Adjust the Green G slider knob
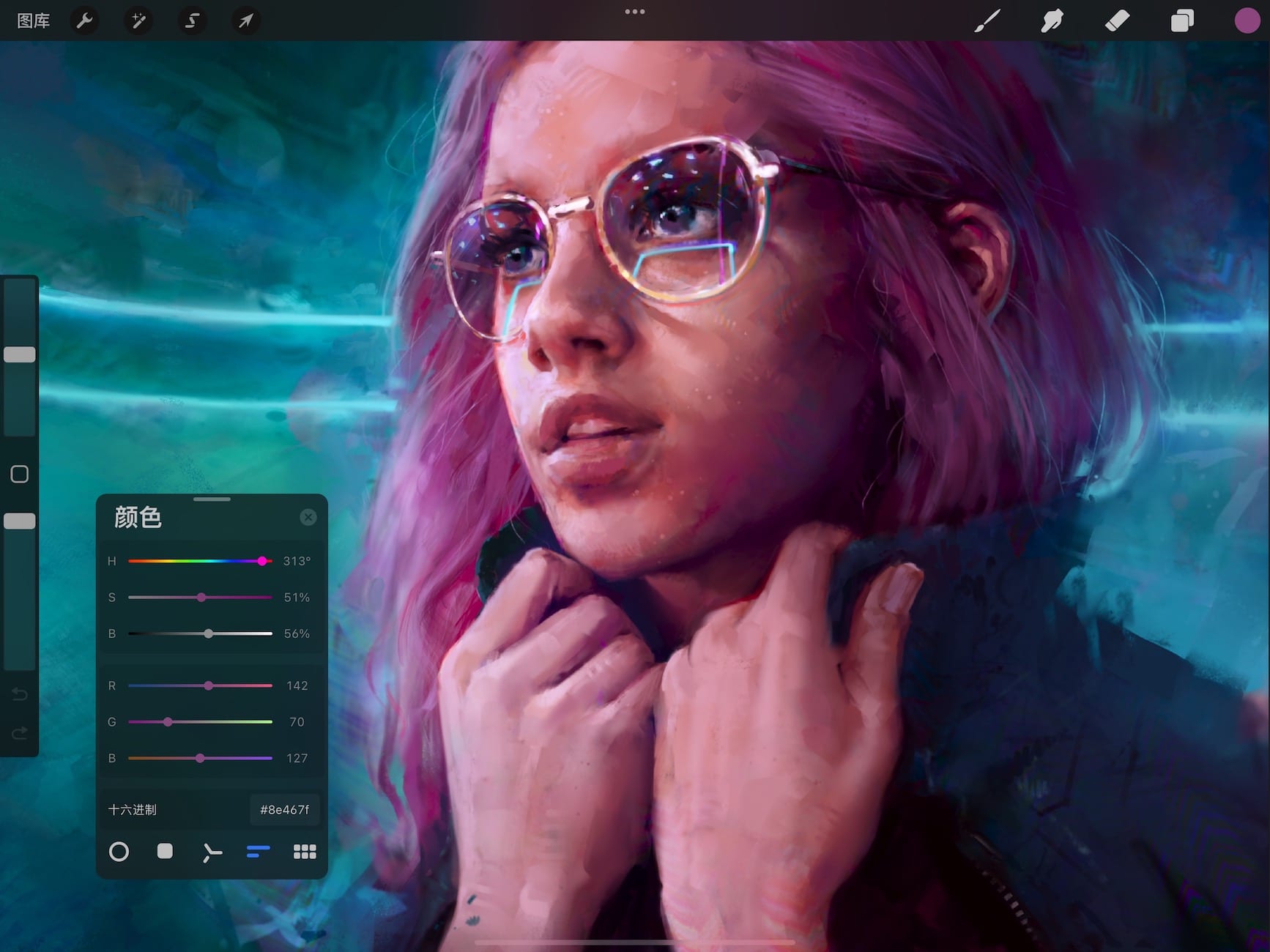 pos(168,722)
